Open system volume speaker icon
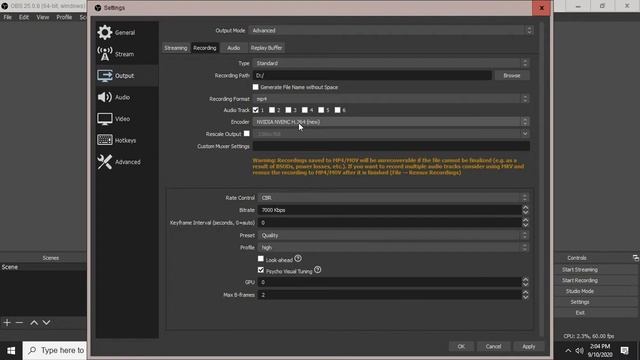The height and width of the screenshot is (360, 640). pos(579,351)
